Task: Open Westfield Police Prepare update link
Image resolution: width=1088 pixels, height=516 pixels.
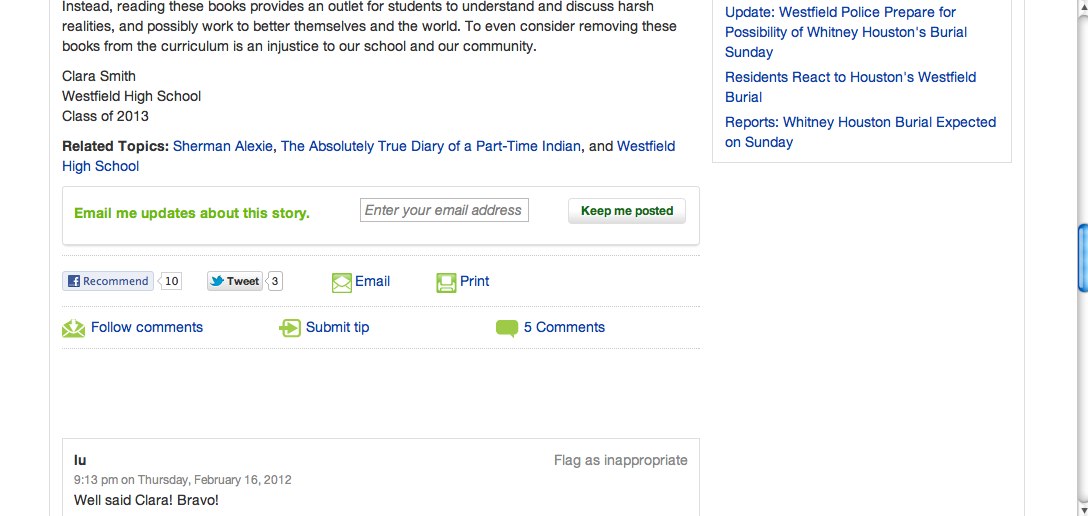Action: pos(846,32)
